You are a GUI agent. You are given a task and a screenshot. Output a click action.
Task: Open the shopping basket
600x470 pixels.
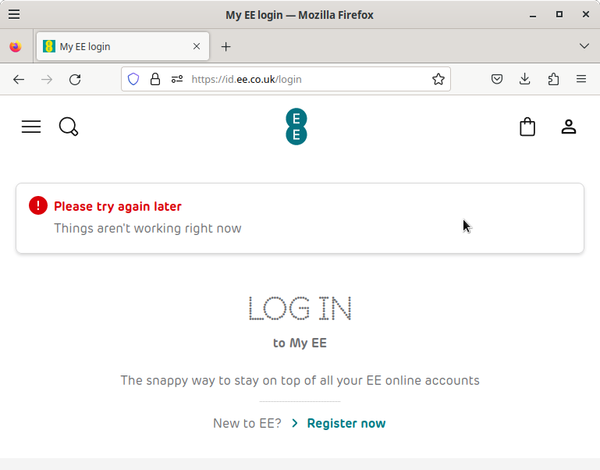pyautogui.click(x=527, y=127)
